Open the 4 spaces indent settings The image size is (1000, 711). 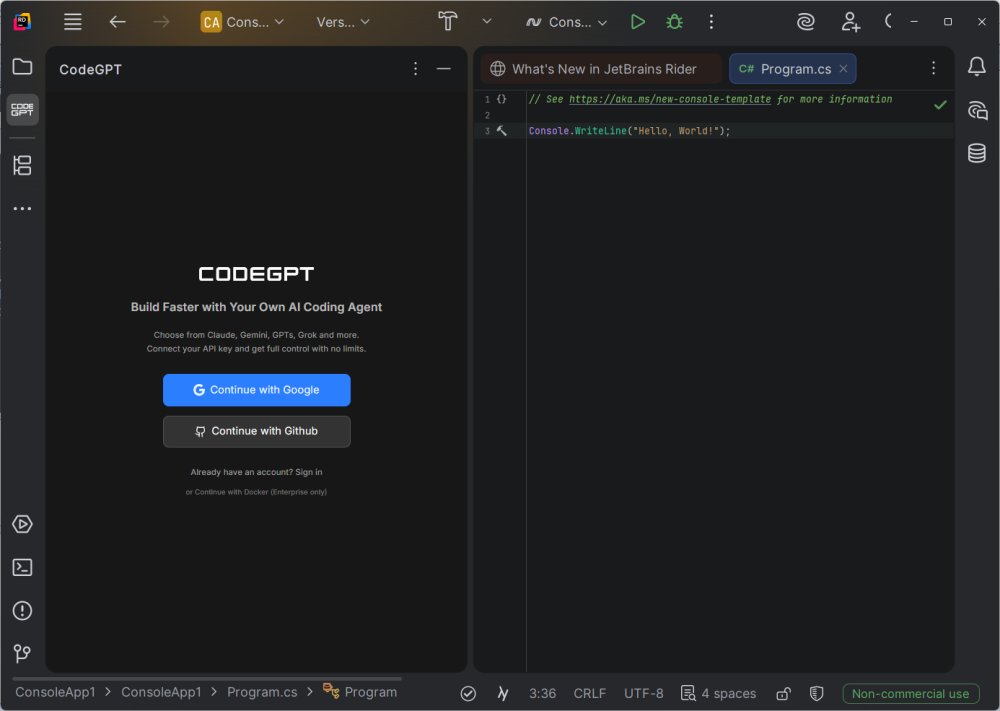(x=718, y=694)
